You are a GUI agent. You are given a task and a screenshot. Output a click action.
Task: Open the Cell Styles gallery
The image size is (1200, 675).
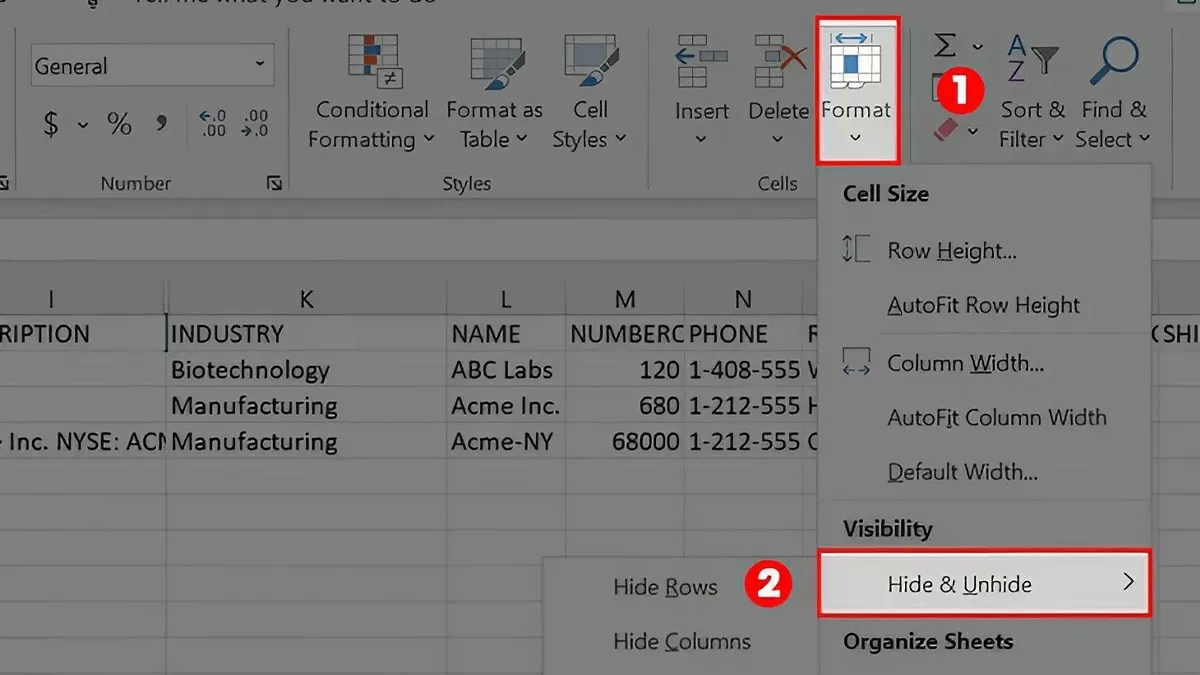590,62
